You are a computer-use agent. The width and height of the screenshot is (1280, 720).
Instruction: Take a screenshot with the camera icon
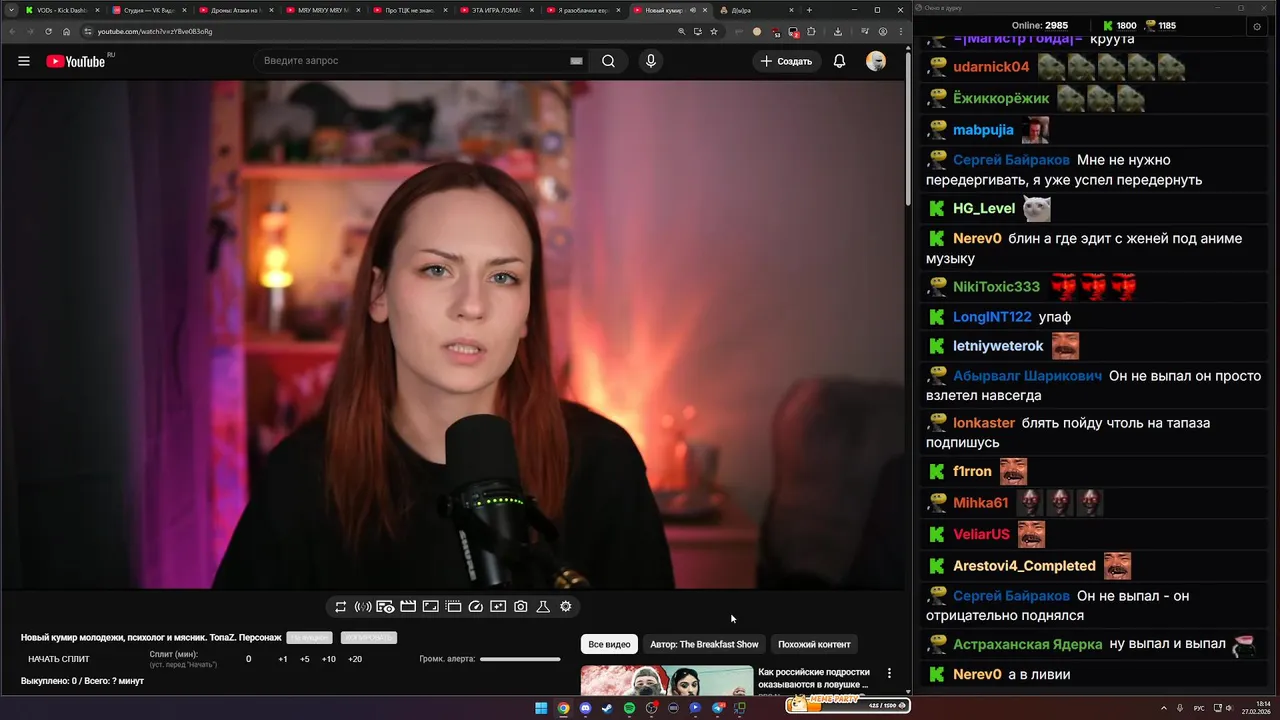521,607
